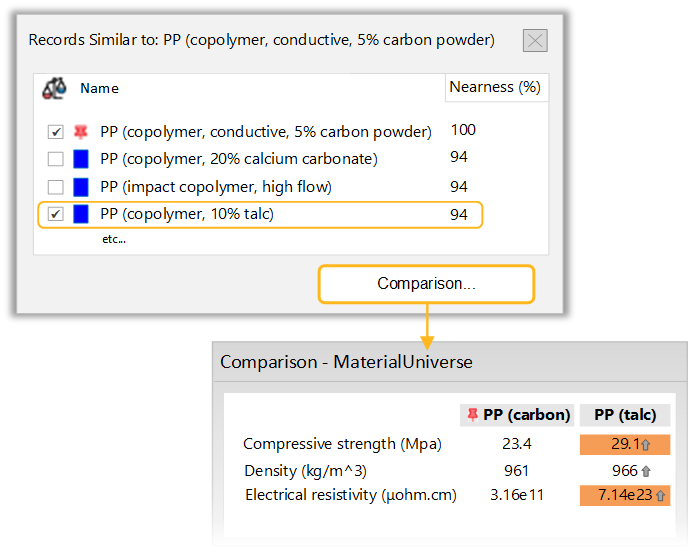Select the PP (talc) column header
Screen dimensions: 689x547
pos(624,415)
